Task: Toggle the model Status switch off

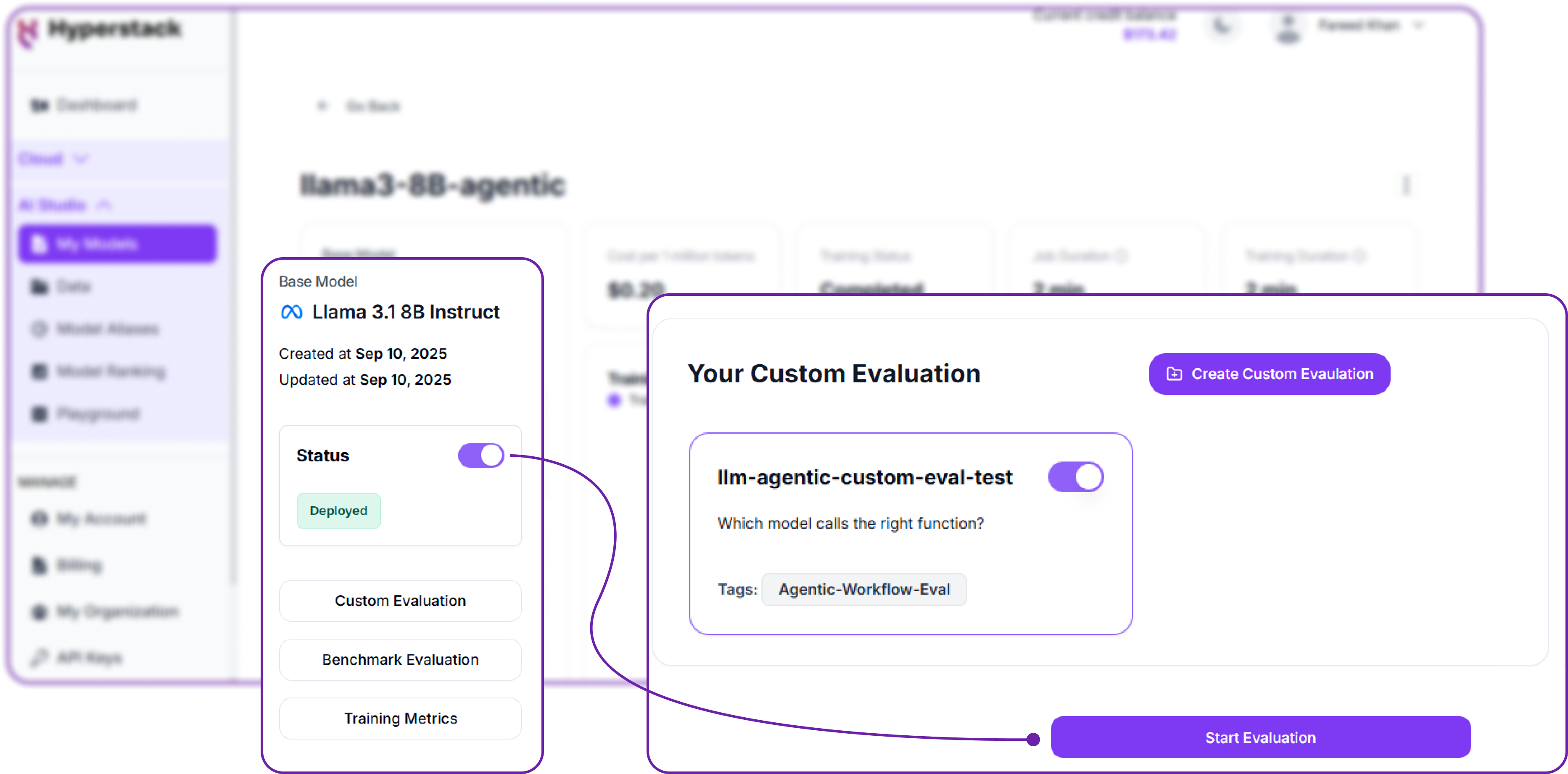Action: point(481,455)
